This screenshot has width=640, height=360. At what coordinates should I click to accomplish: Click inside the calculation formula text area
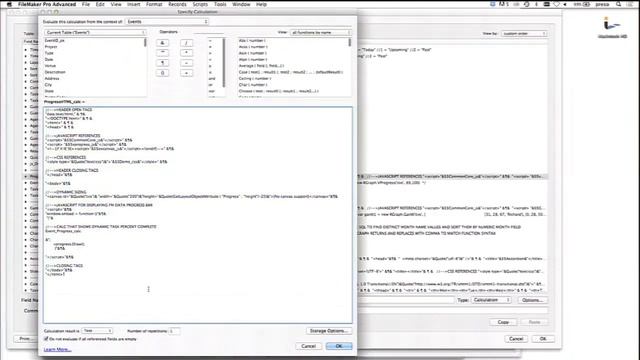(x=198, y=215)
